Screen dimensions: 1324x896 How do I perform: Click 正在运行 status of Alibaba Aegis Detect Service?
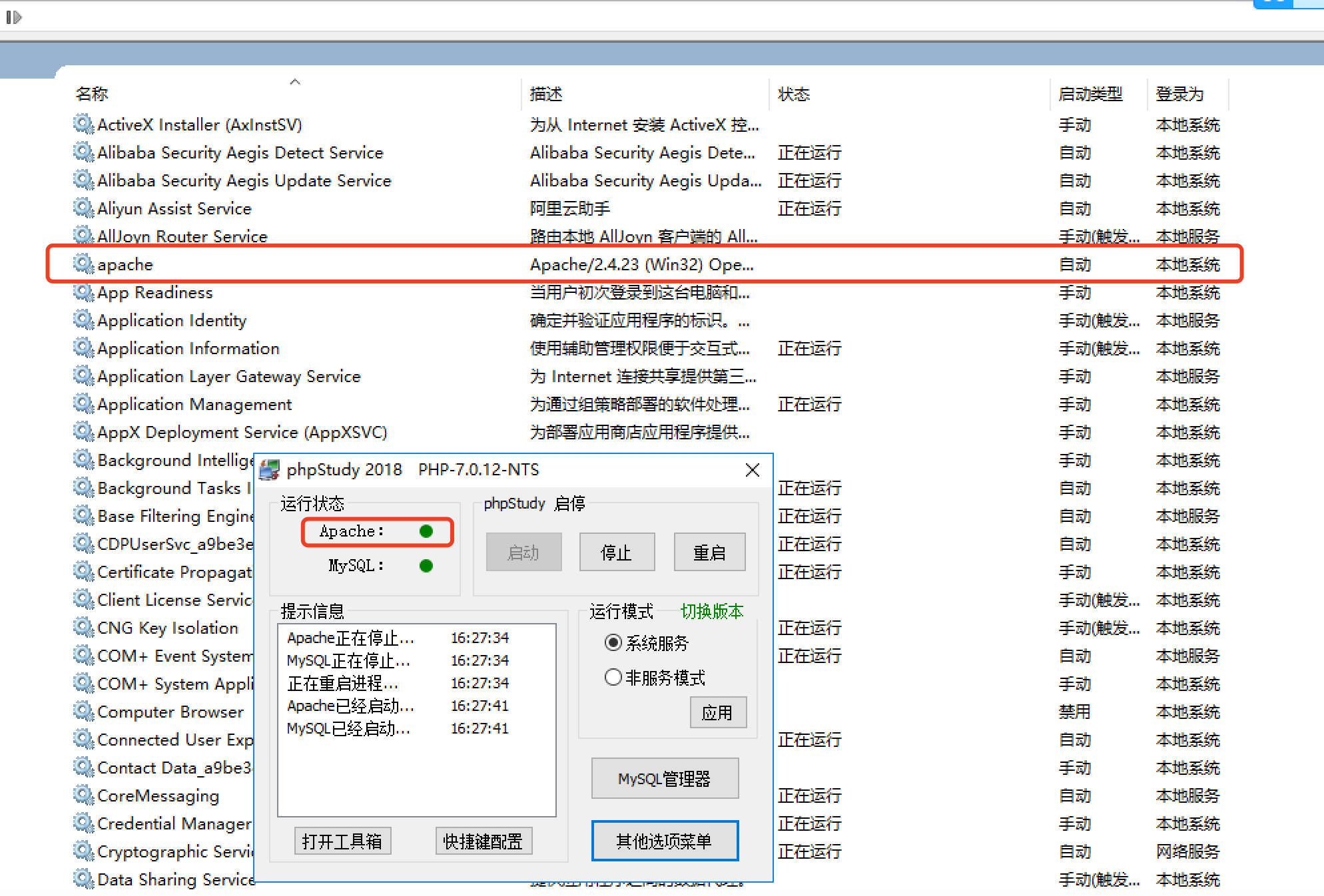[809, 152]
